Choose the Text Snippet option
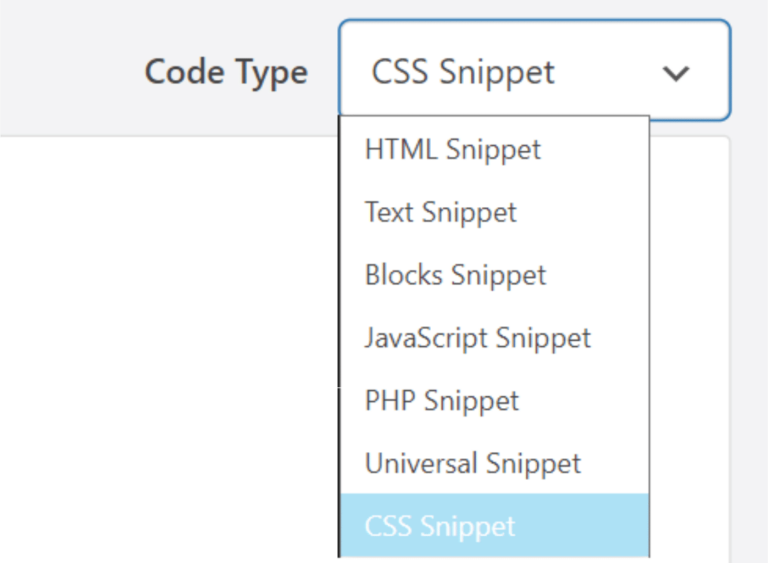The height and width of the screenshot is (563, 768). pos(441,212)
